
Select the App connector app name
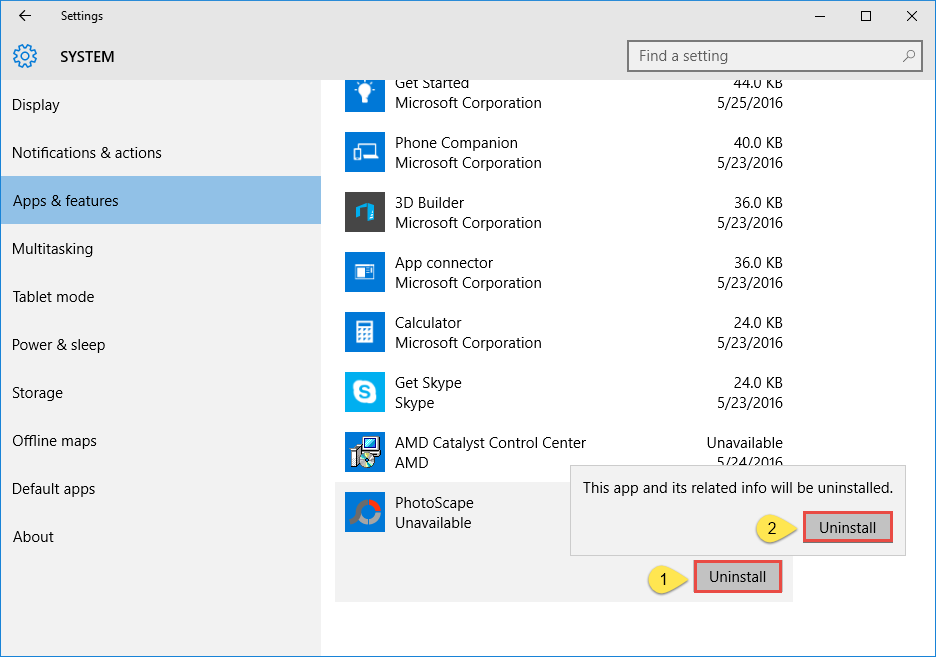(444, 263)
